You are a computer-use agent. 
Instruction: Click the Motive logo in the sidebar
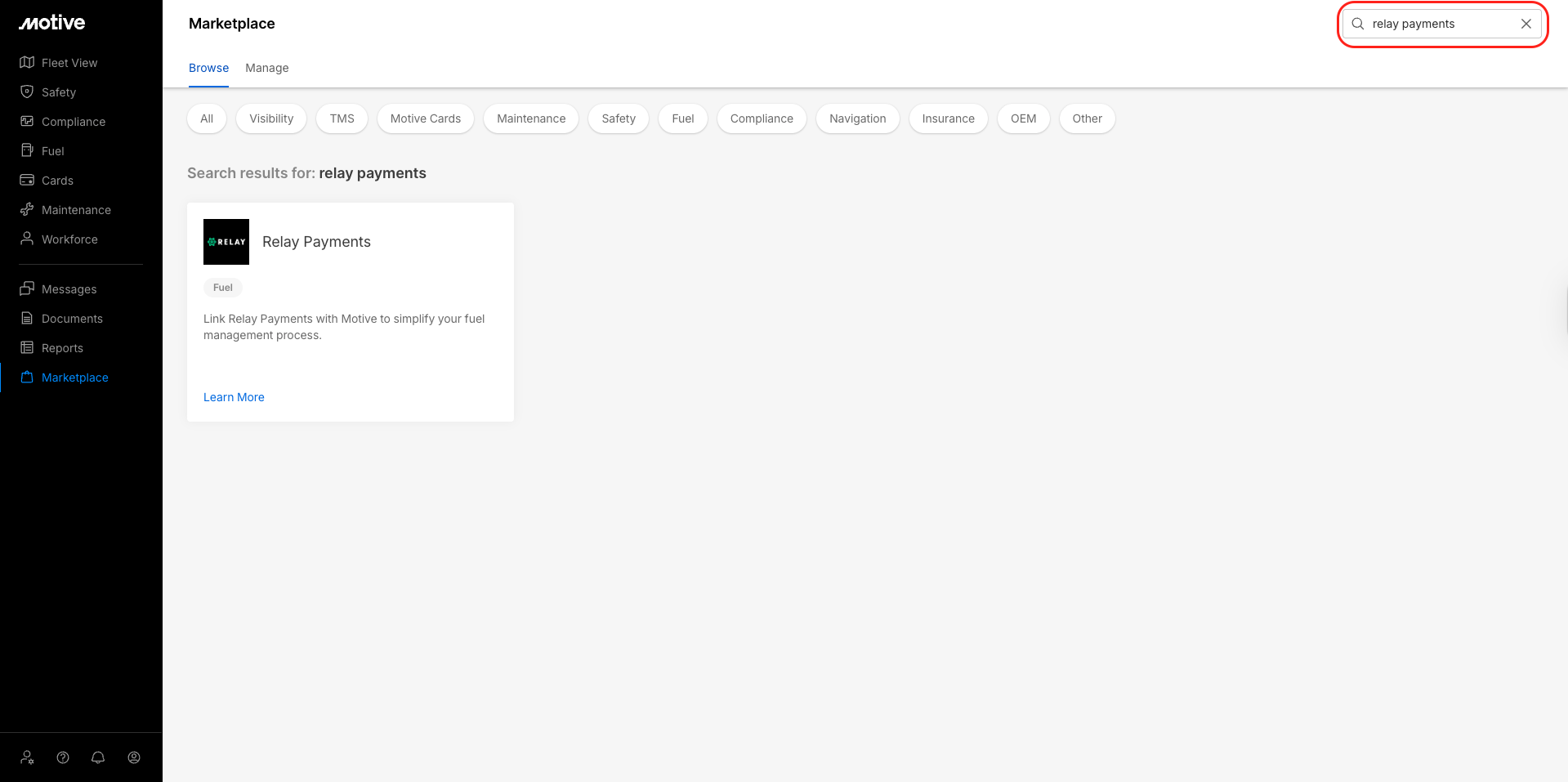[x=52, y=23]
